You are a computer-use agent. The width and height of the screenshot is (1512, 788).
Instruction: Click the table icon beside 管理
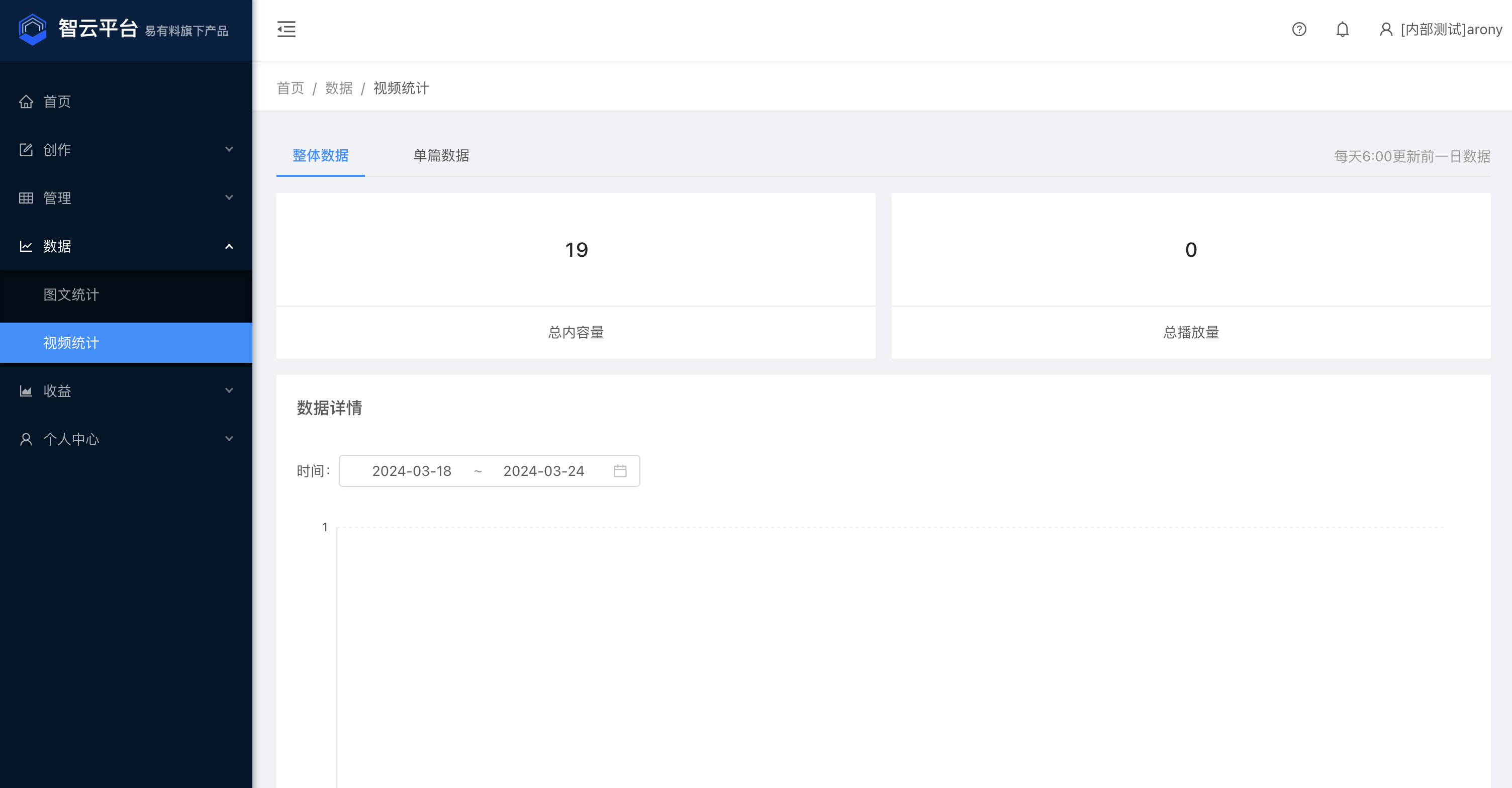click(26, 198)
